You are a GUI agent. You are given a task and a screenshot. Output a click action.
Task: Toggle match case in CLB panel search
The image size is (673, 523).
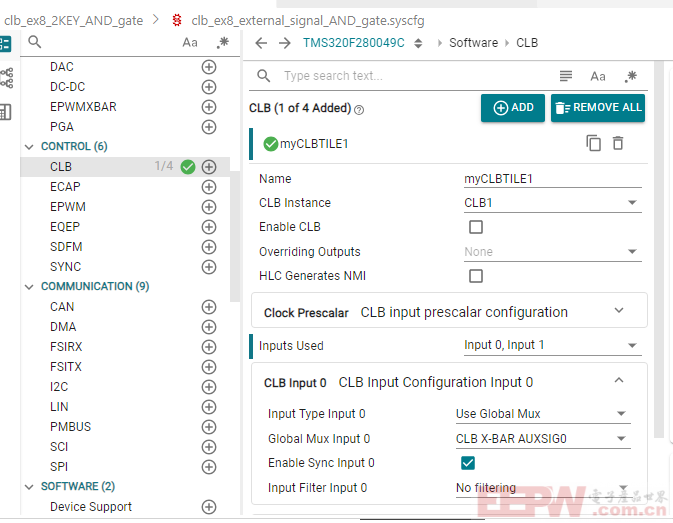click(597, 76)
